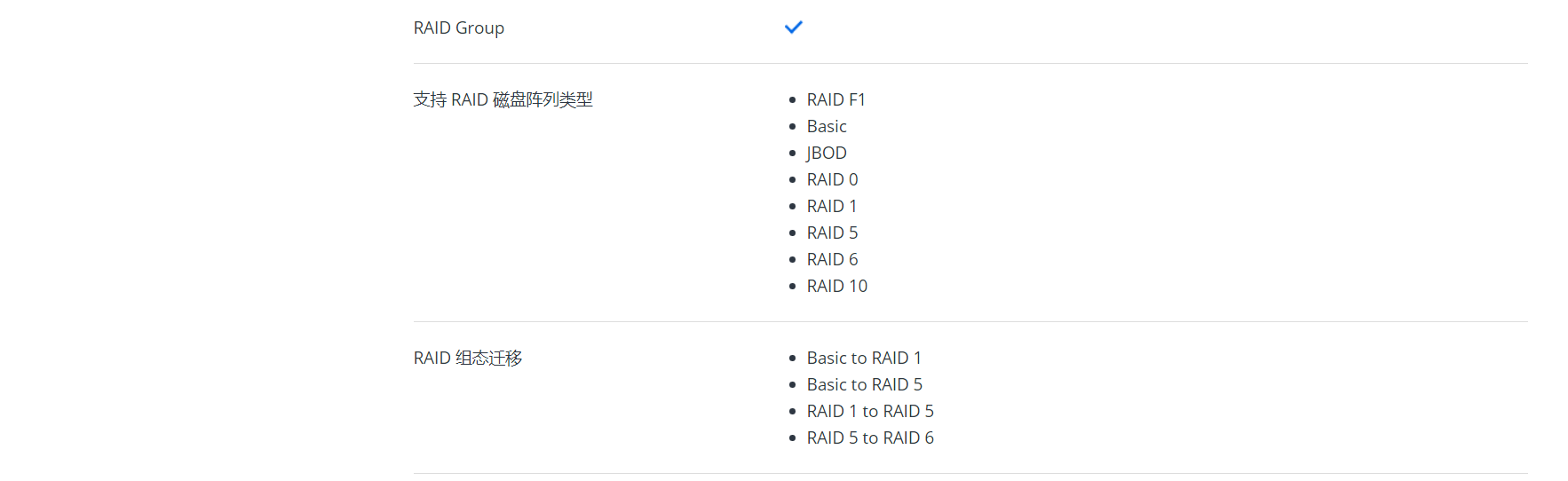Click the 支持 RAID 磁盘阵列类型 label
The height and width of the screenshot is (481, 1568).
[x=503, y=99]
